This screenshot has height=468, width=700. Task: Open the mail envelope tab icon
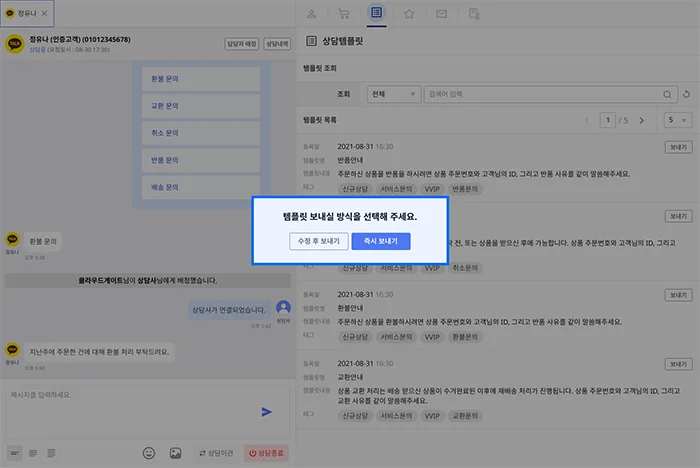(442, 14)
